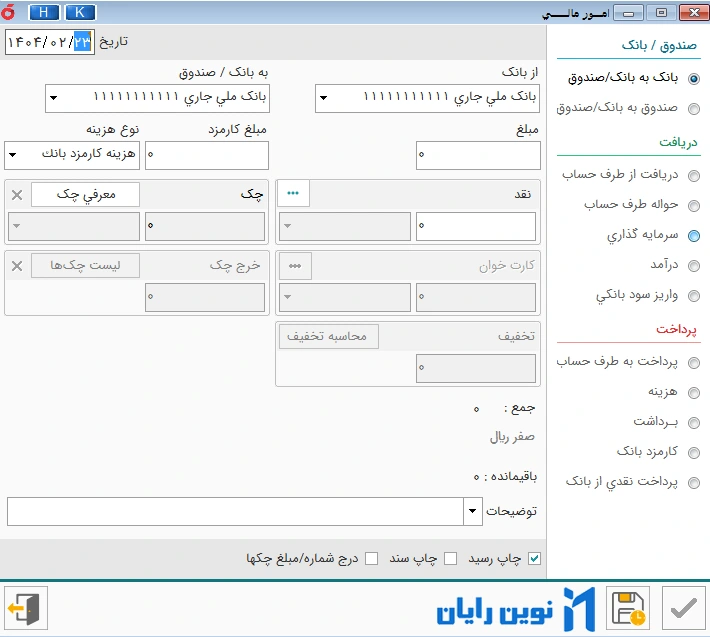Screen dimensions: 710x637
Task: Click the مبلغ amount field
Action: click(x=478, y=155)
